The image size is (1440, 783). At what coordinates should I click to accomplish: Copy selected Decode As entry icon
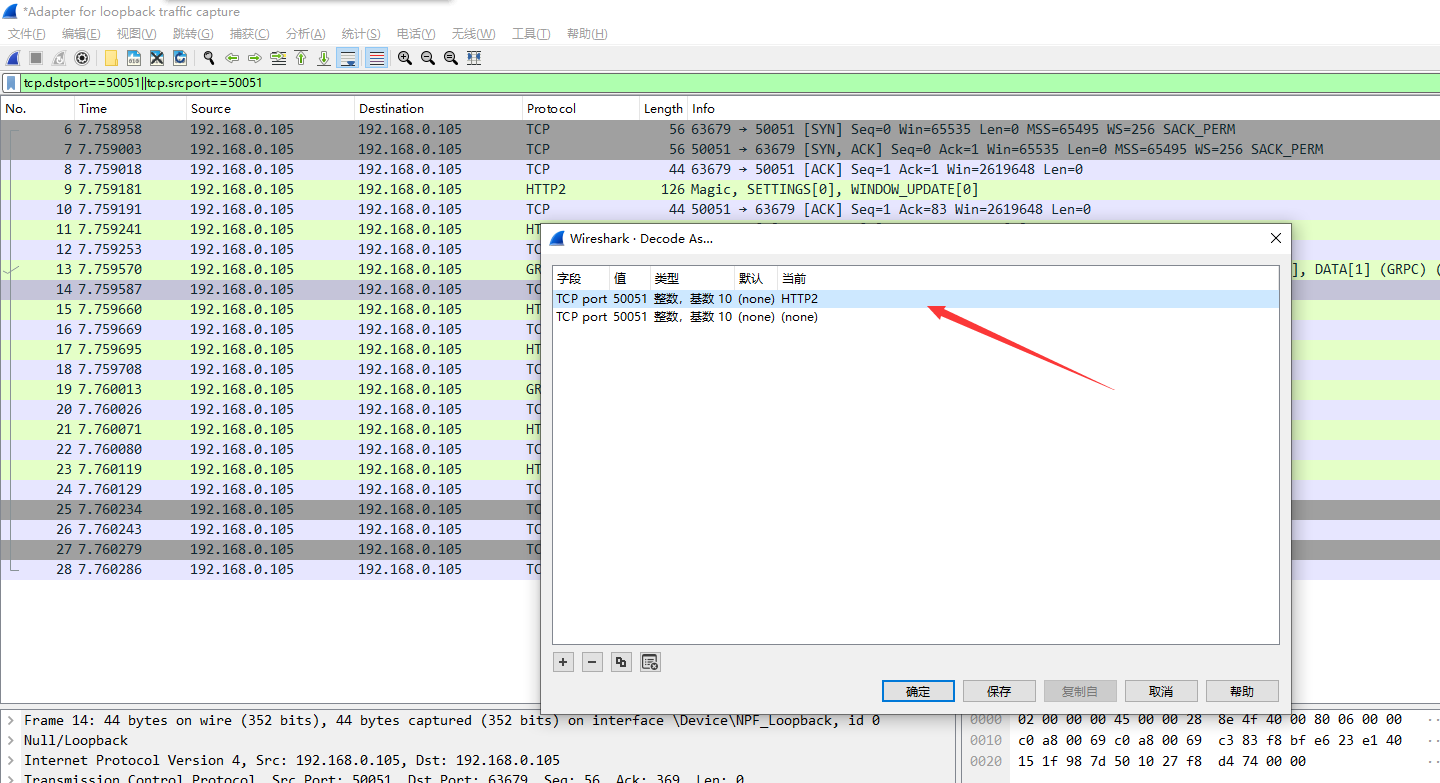pyautogui.click(x=621, y=662)
